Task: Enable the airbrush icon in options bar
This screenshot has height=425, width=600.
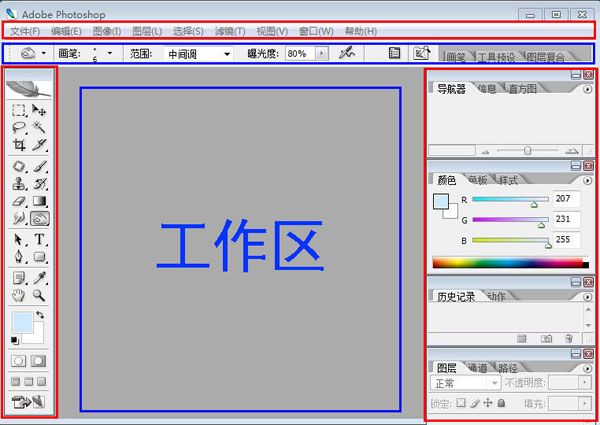Action: (347, 53)
